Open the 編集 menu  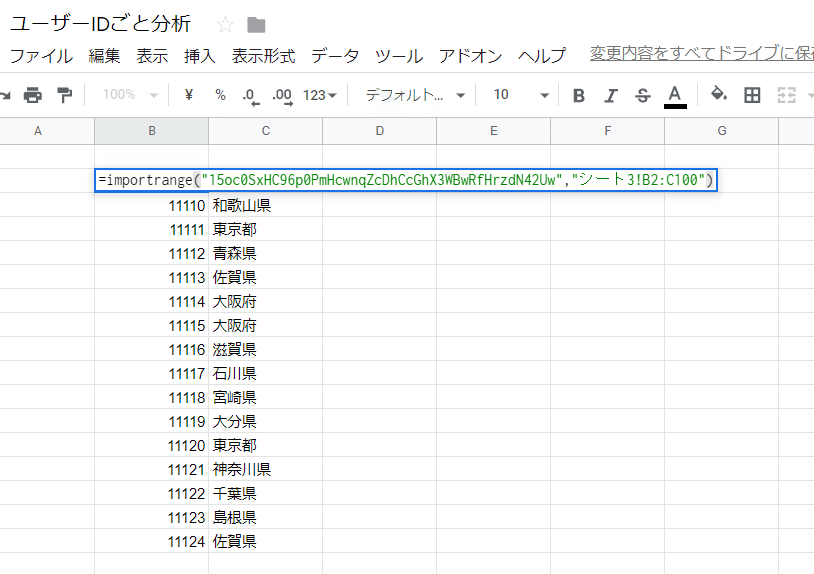[104, 56]
